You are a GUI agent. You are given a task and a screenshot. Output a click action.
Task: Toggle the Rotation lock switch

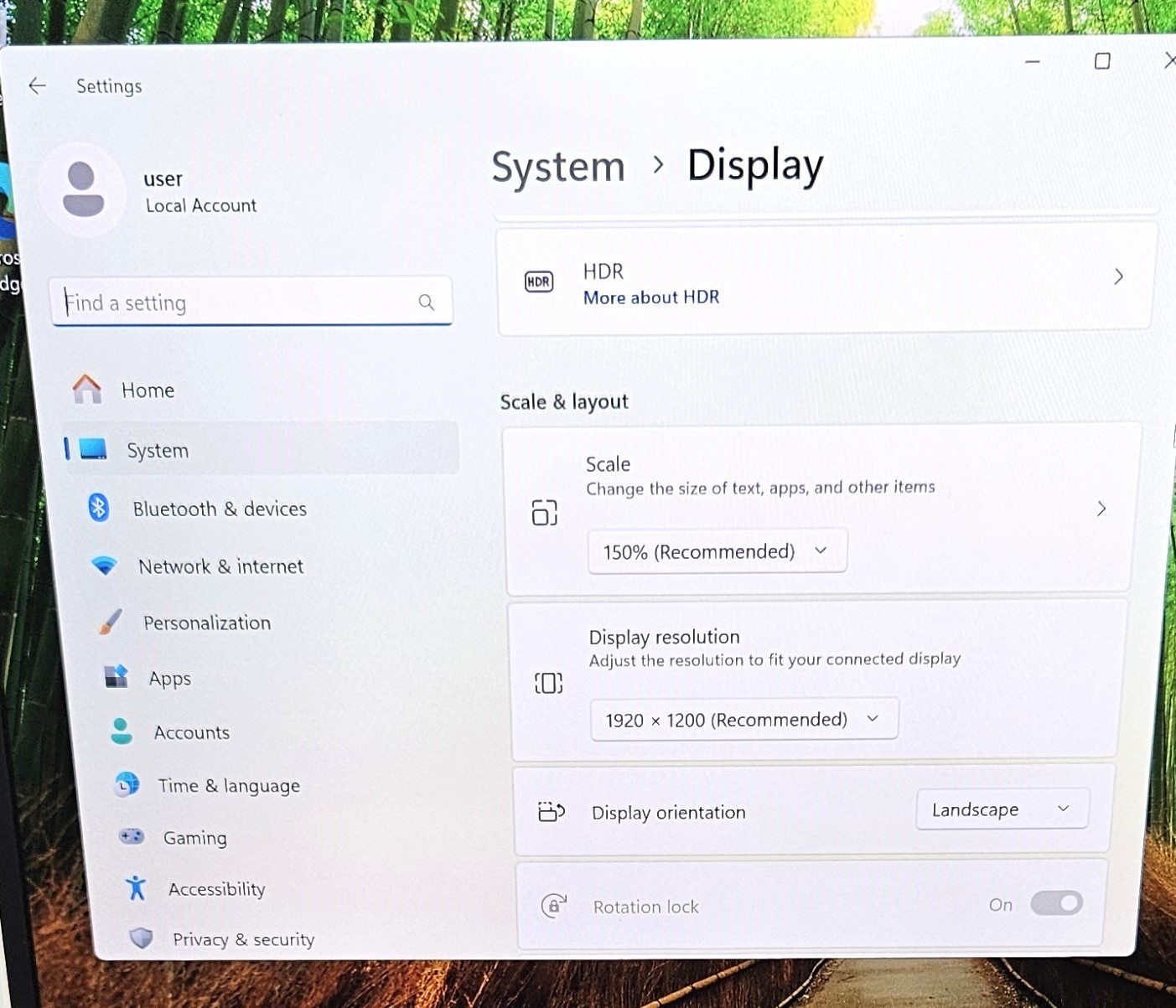[1056, 902]
